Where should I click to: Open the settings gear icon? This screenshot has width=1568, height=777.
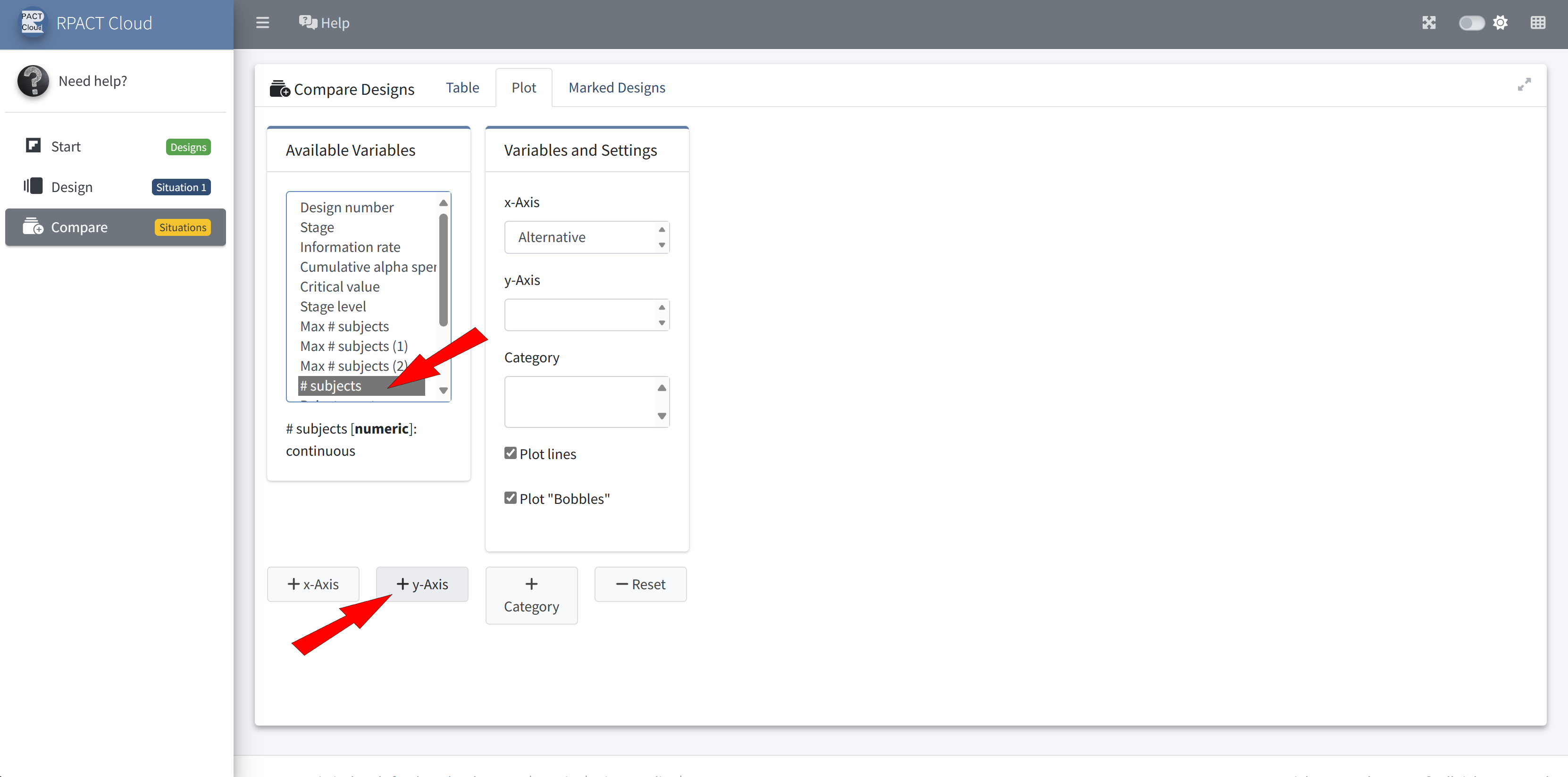pyautogui.click(x=1501, y=23)
